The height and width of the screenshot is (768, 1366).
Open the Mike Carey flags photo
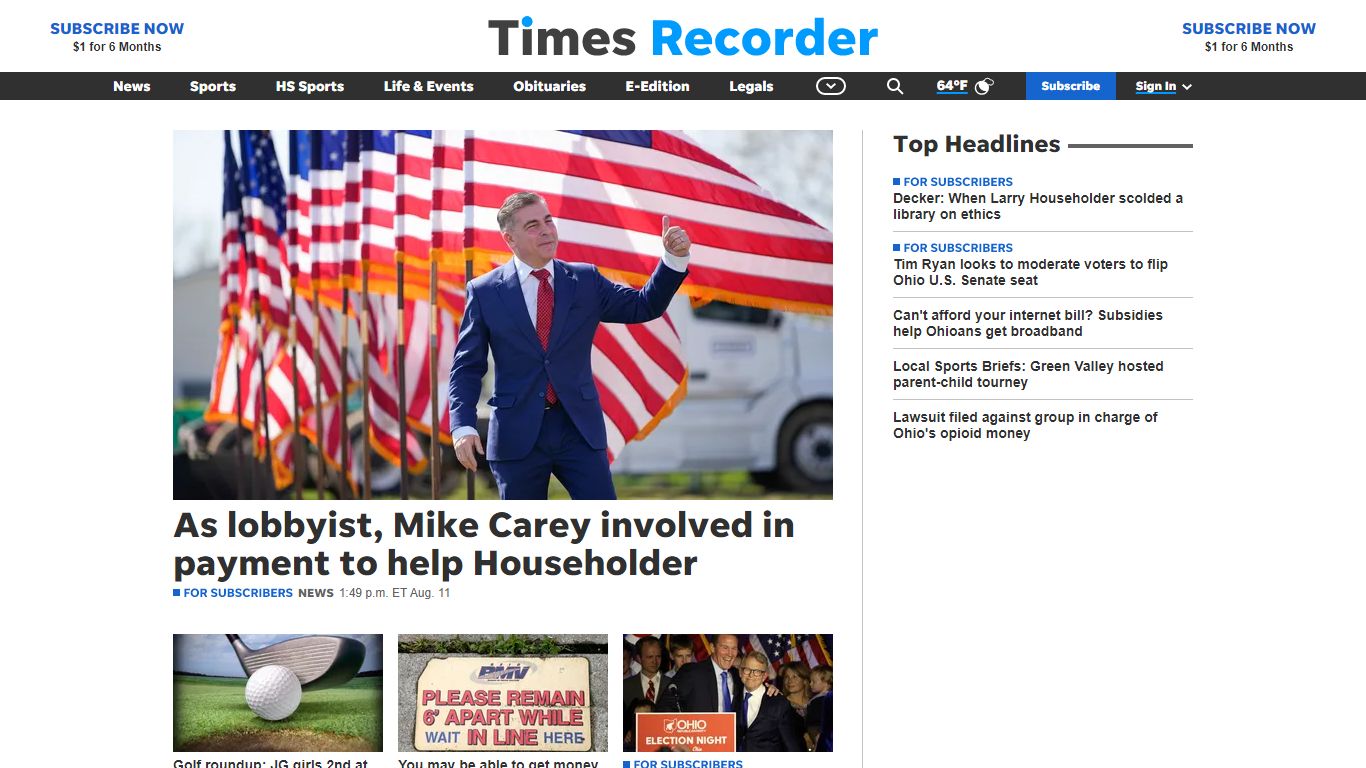[x=503, y=315]
